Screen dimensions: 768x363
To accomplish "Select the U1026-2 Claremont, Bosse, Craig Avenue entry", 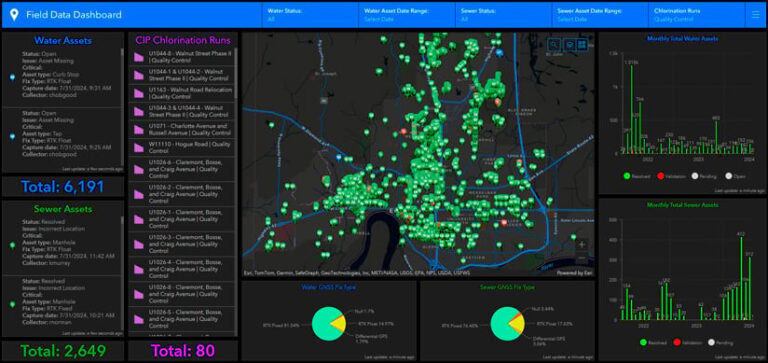I will tap(181, 194).
